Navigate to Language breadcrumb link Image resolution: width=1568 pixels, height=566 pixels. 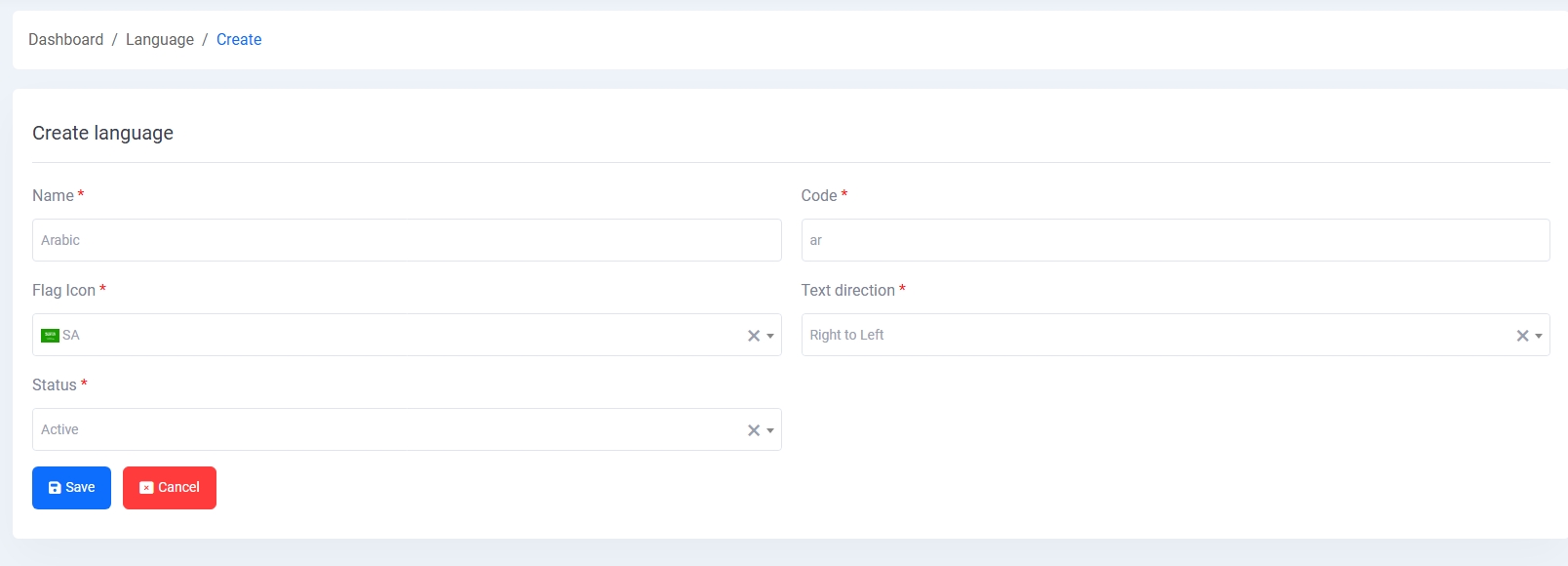click(x=160, y=40)
